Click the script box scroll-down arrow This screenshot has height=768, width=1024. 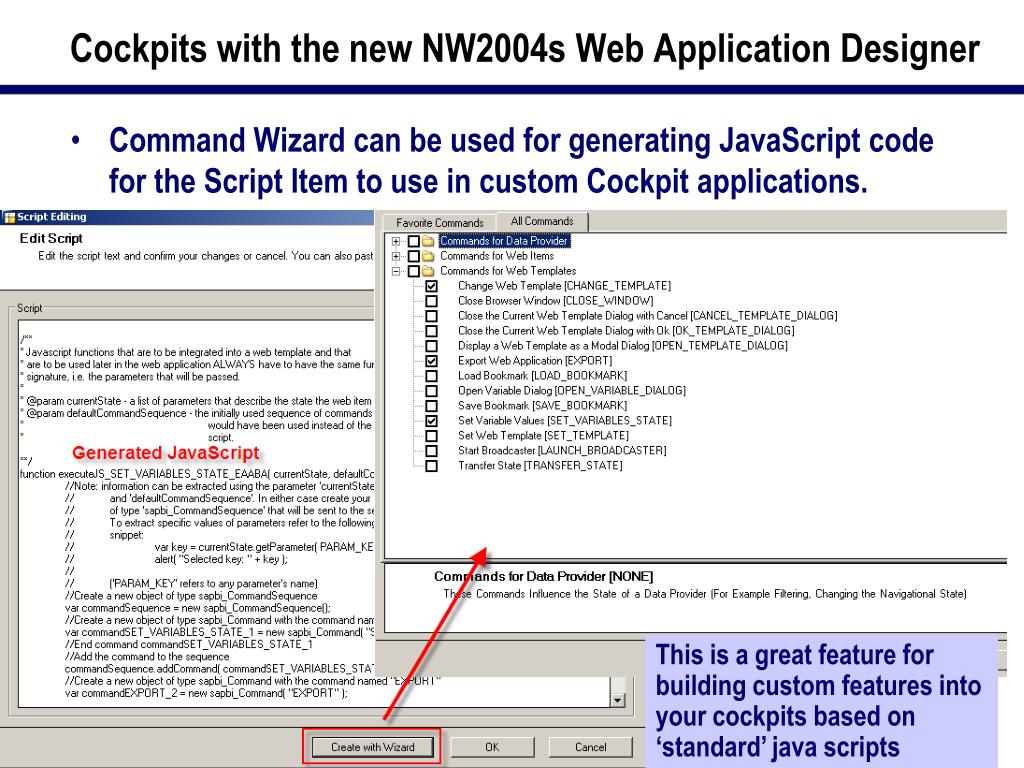617,700
